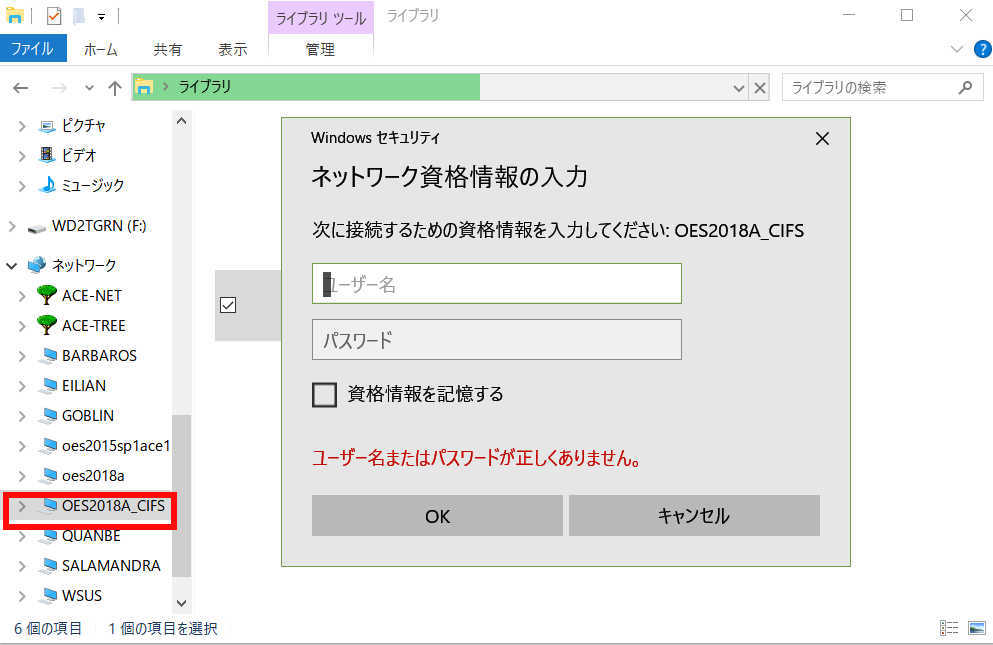Click the Properties quick access toolbar icon
Viewport: 993px width, 645px height.
tap(54, 16)
